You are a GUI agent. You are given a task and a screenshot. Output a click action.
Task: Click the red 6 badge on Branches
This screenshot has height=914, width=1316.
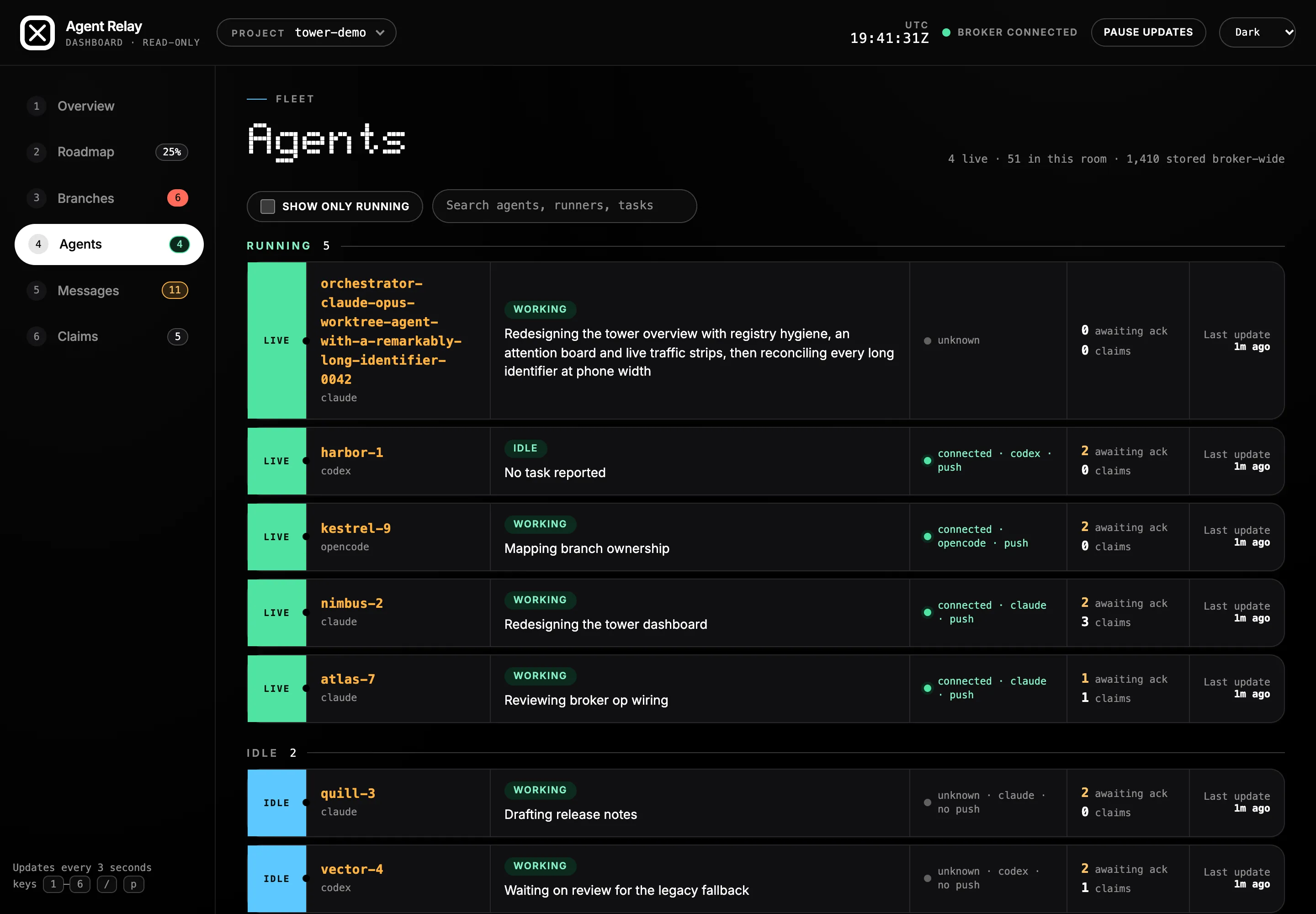178,197
